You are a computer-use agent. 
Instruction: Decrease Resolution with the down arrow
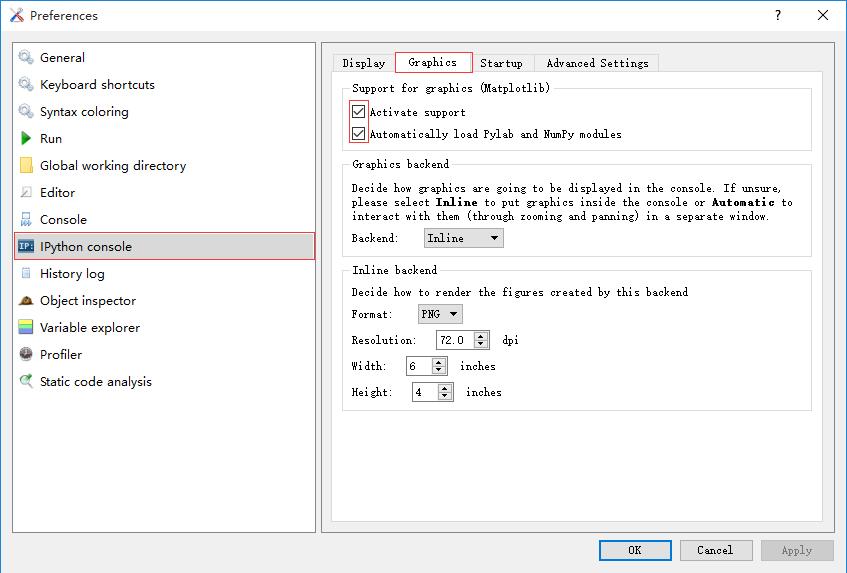pos(481,345)
